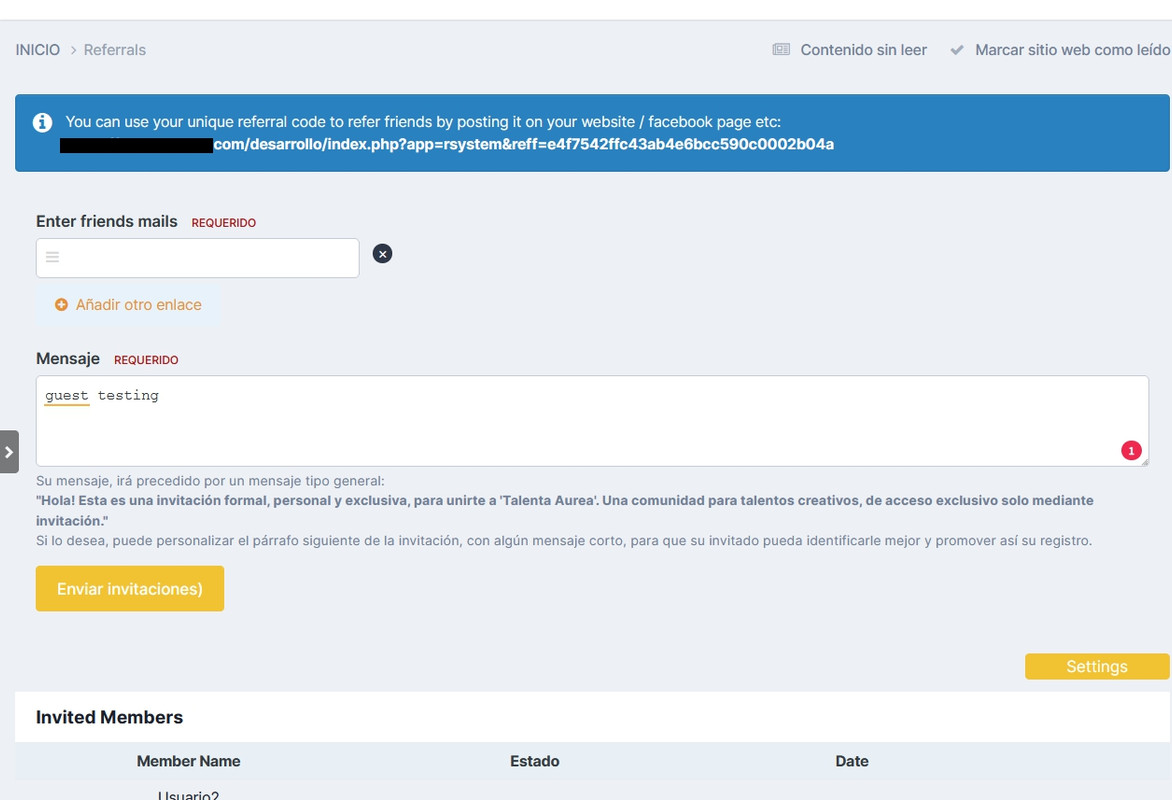Screen dimensions: 1172x800
Task: Click into the Mensaje textarea
Action: point(592,421)
